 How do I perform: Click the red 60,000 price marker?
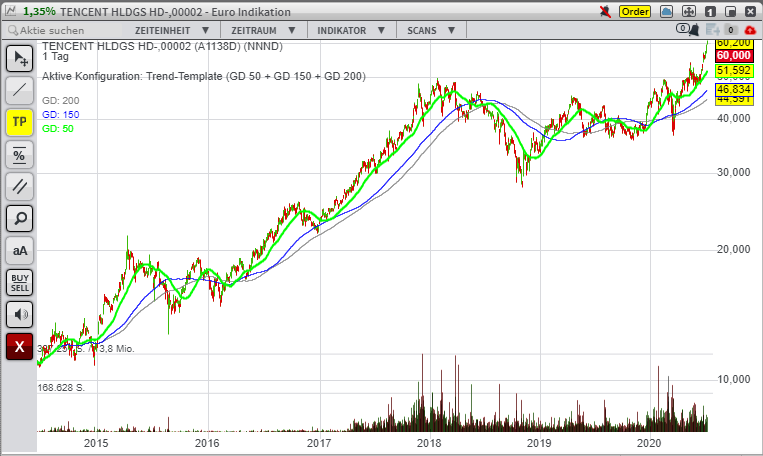(x=734, y=55)
